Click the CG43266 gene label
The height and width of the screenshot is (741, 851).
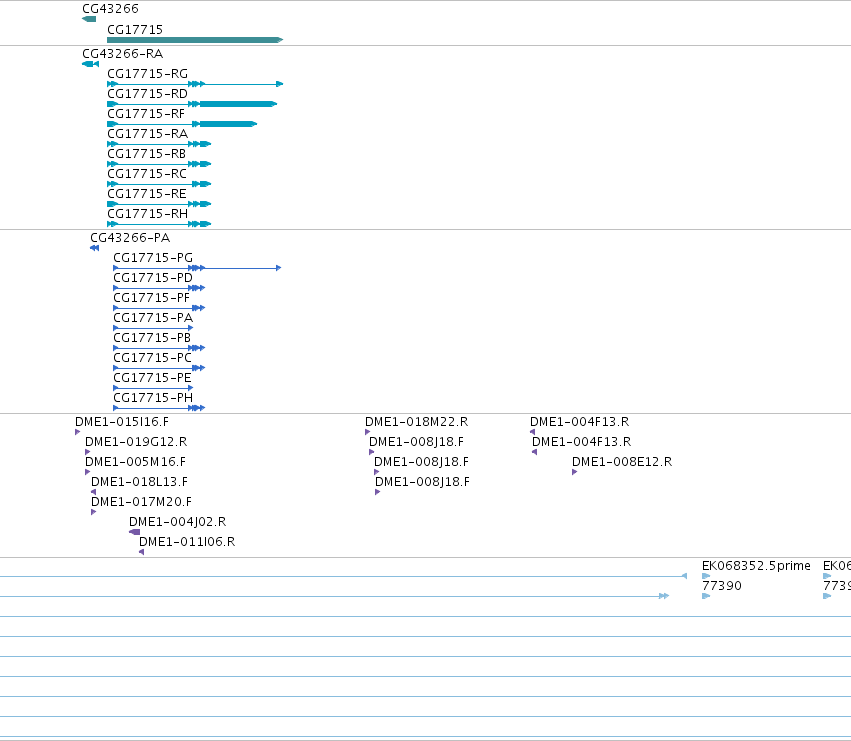coord(110,9)
